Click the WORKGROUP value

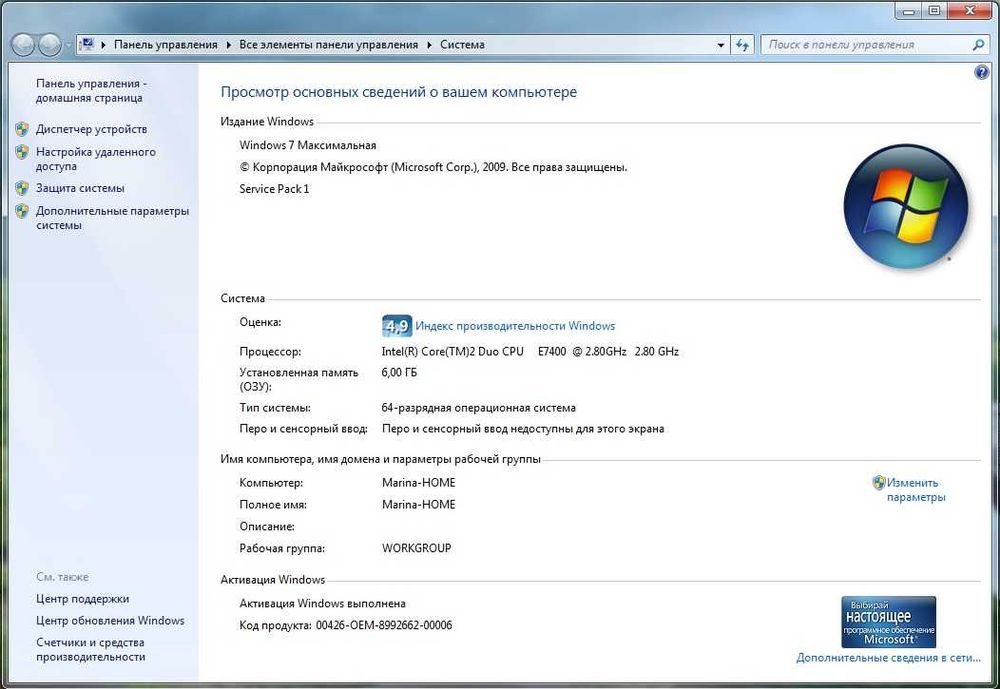click(x=416, y=548)
